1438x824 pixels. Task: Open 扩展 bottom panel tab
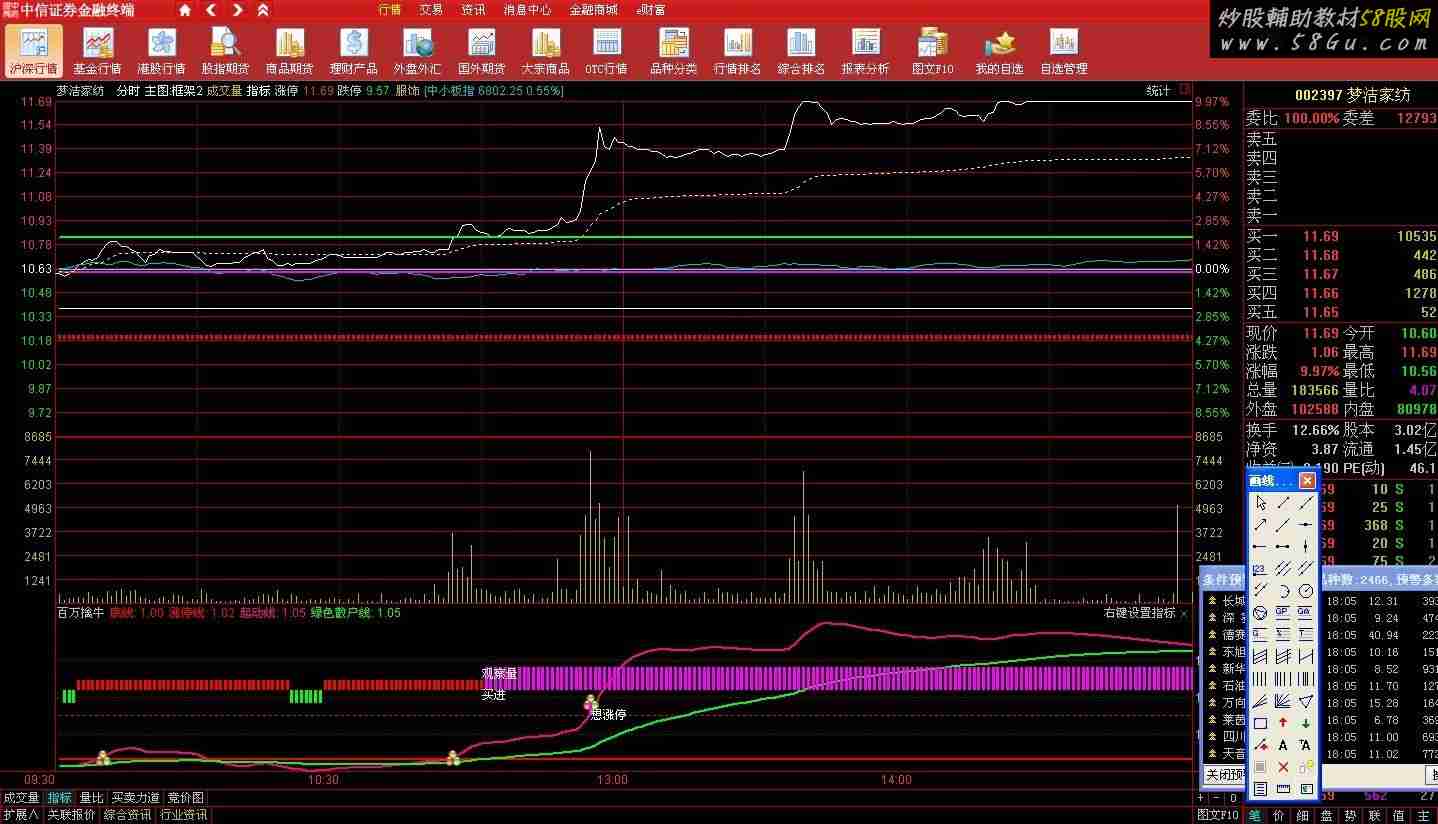[x=20, y=815]
